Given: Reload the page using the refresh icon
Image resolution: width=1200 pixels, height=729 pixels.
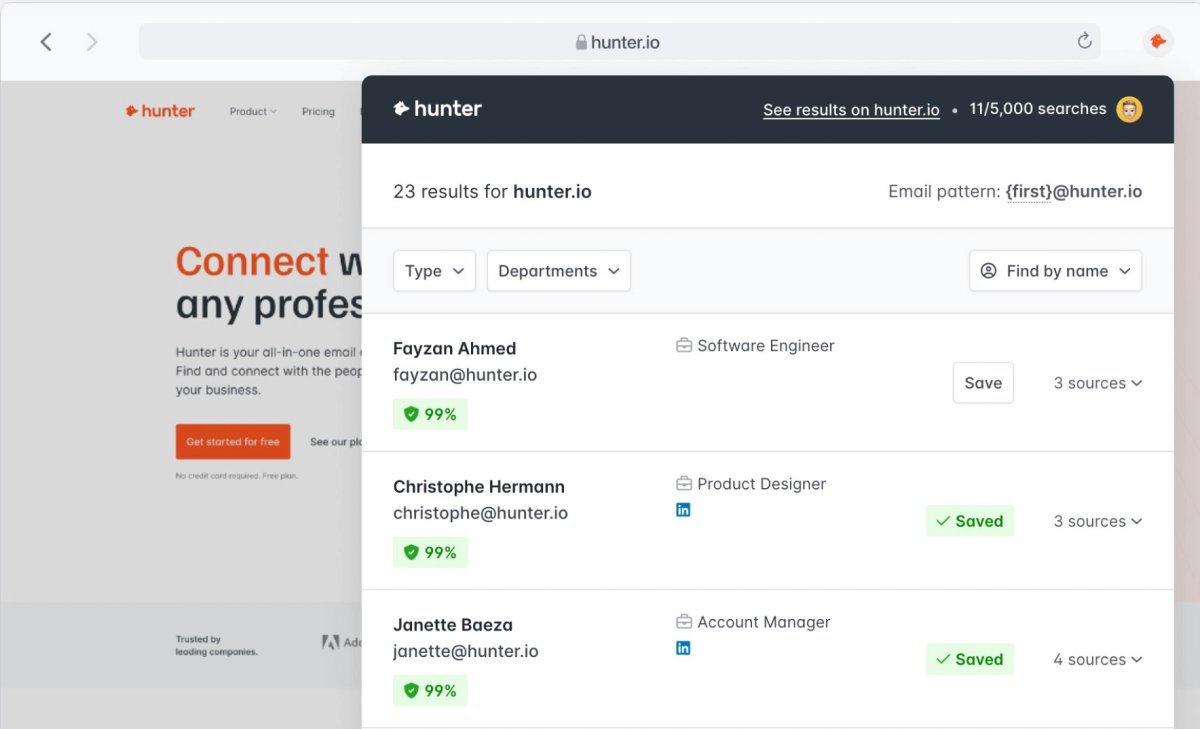Looking at the screenshot, I should [x=1084, y=41].
